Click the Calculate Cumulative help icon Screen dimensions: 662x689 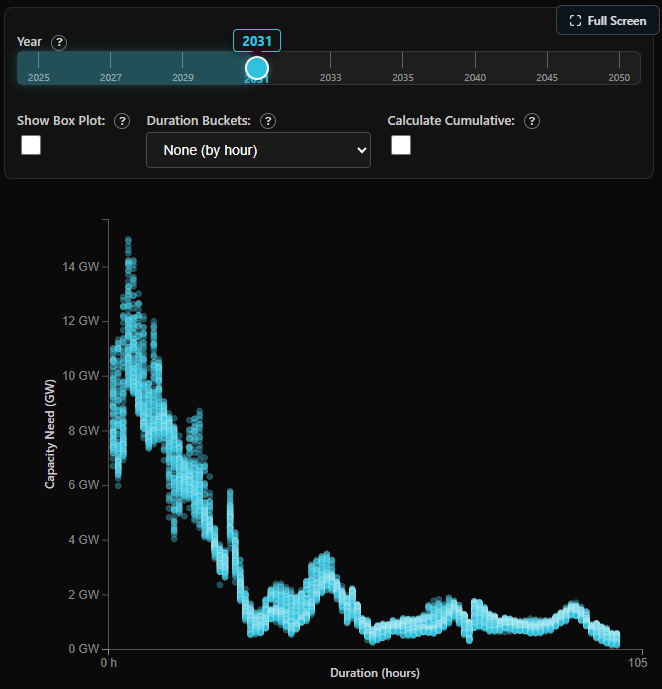pos(532,121)
